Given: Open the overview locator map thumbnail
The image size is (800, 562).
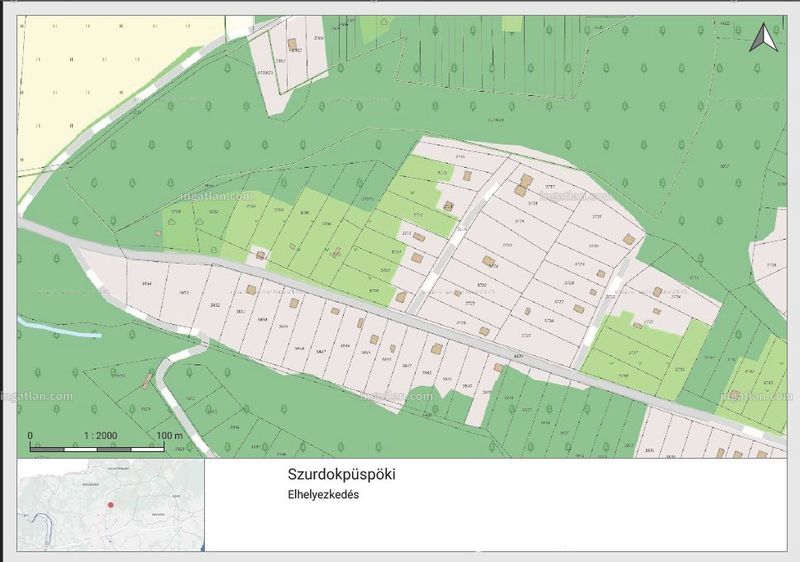Looking at the screenshot, I should click(111, 504).
